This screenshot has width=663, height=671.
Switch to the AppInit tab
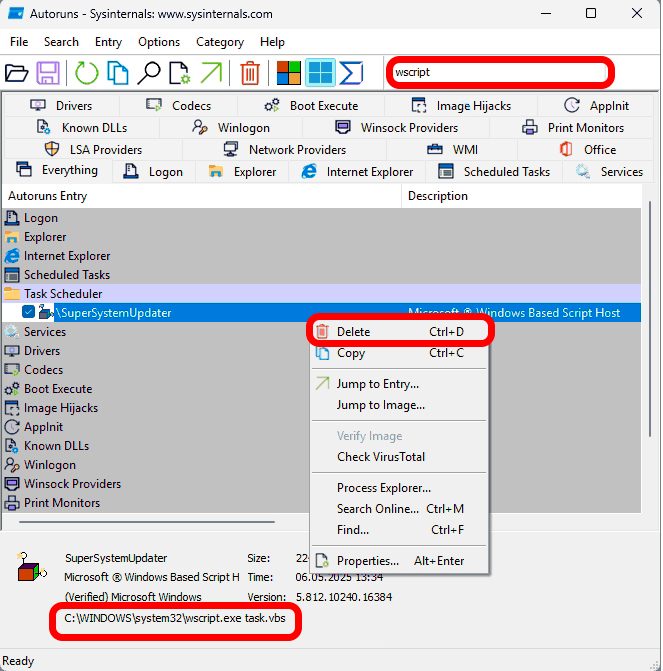596,106
